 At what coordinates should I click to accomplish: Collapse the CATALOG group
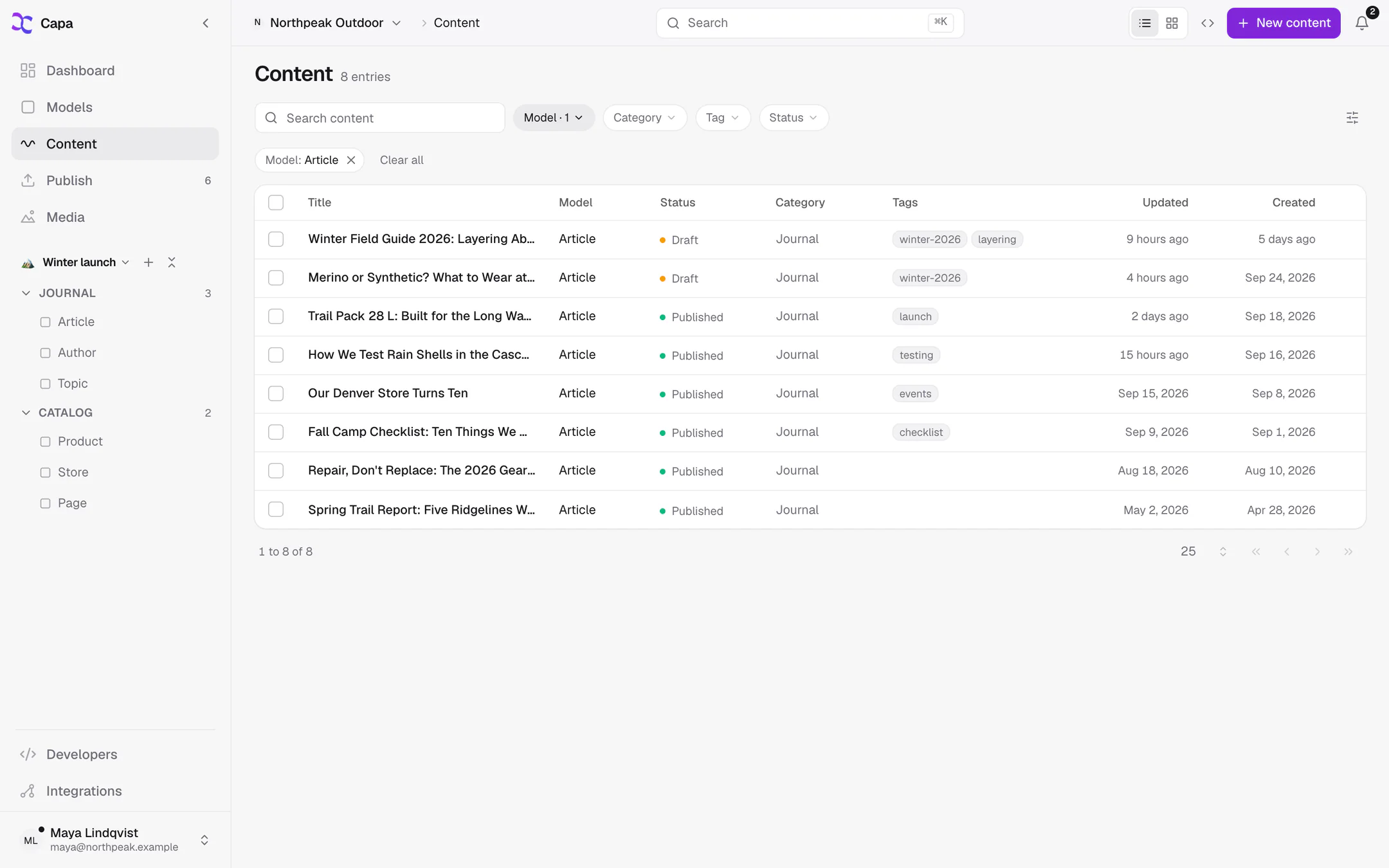[x=26, y=413]
